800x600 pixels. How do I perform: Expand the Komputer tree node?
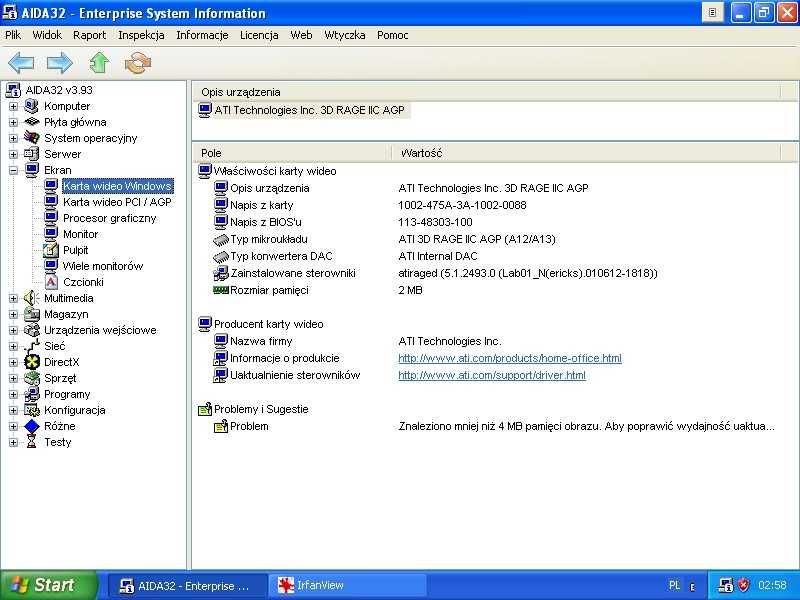coord(13,106)
